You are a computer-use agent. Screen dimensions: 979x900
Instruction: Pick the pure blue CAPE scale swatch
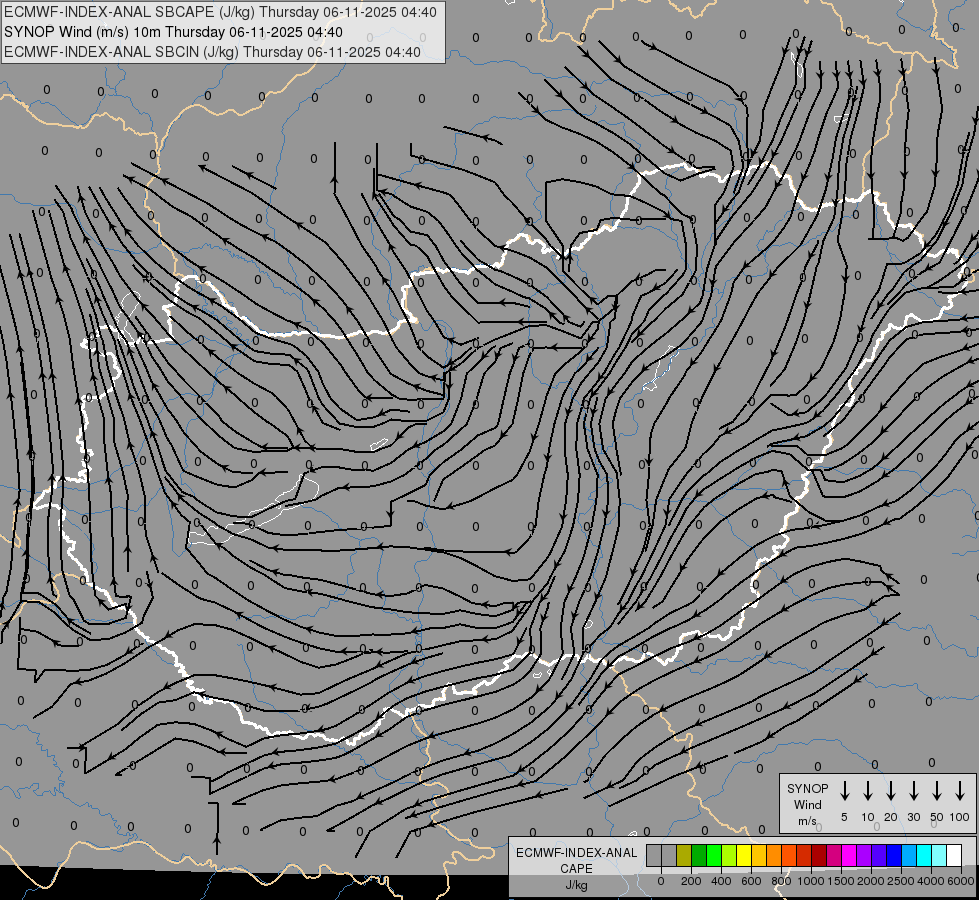coord(893,855)
